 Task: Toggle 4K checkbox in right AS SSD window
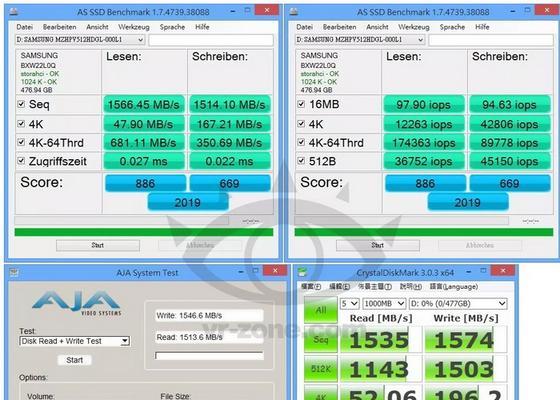pos(301,124)
